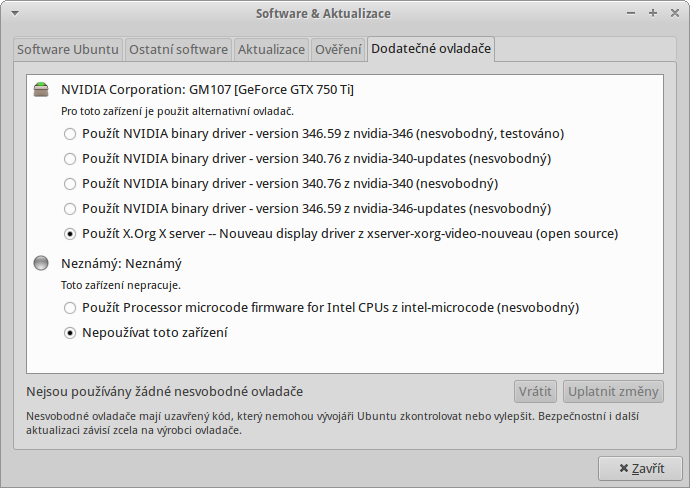Open the Ostatní software tab
690x488 pixels.
[178, 49]
